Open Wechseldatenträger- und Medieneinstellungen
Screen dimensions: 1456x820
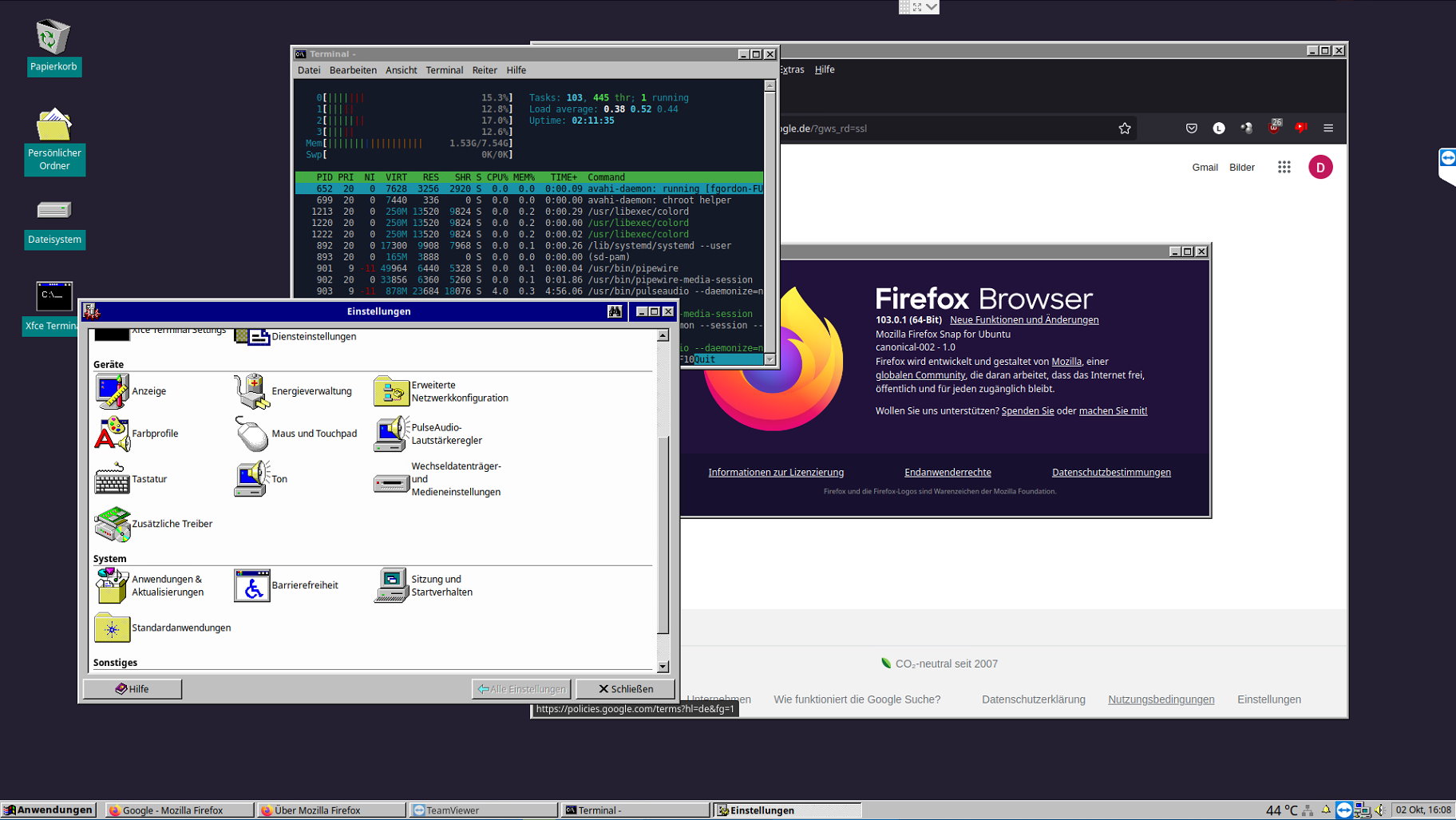point(437,479)
